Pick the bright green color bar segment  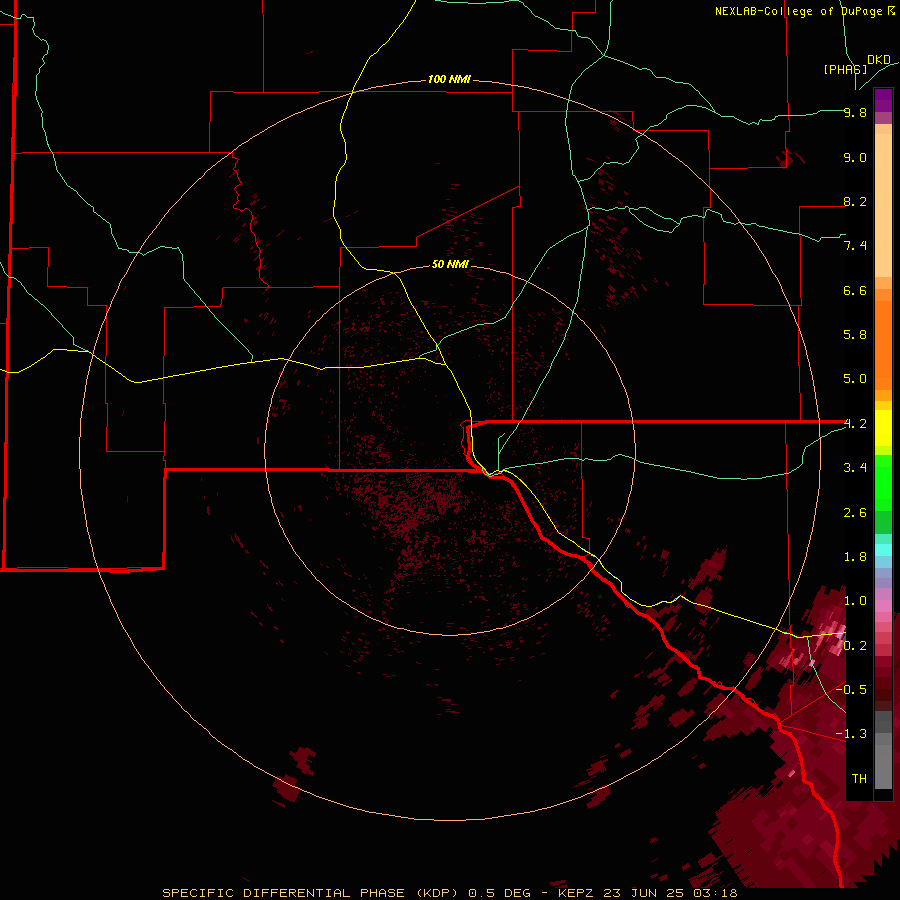click(883, 482)
